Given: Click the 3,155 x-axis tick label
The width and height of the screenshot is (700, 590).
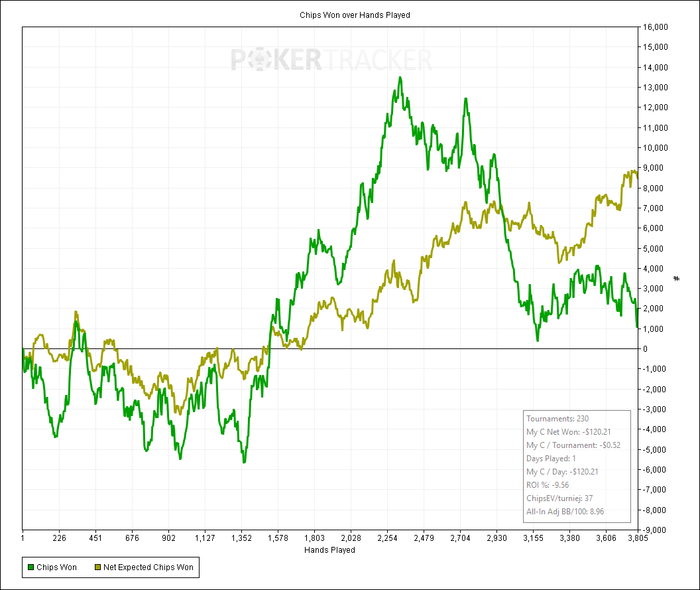Looking at the screenshot, I should coord(533,538).
